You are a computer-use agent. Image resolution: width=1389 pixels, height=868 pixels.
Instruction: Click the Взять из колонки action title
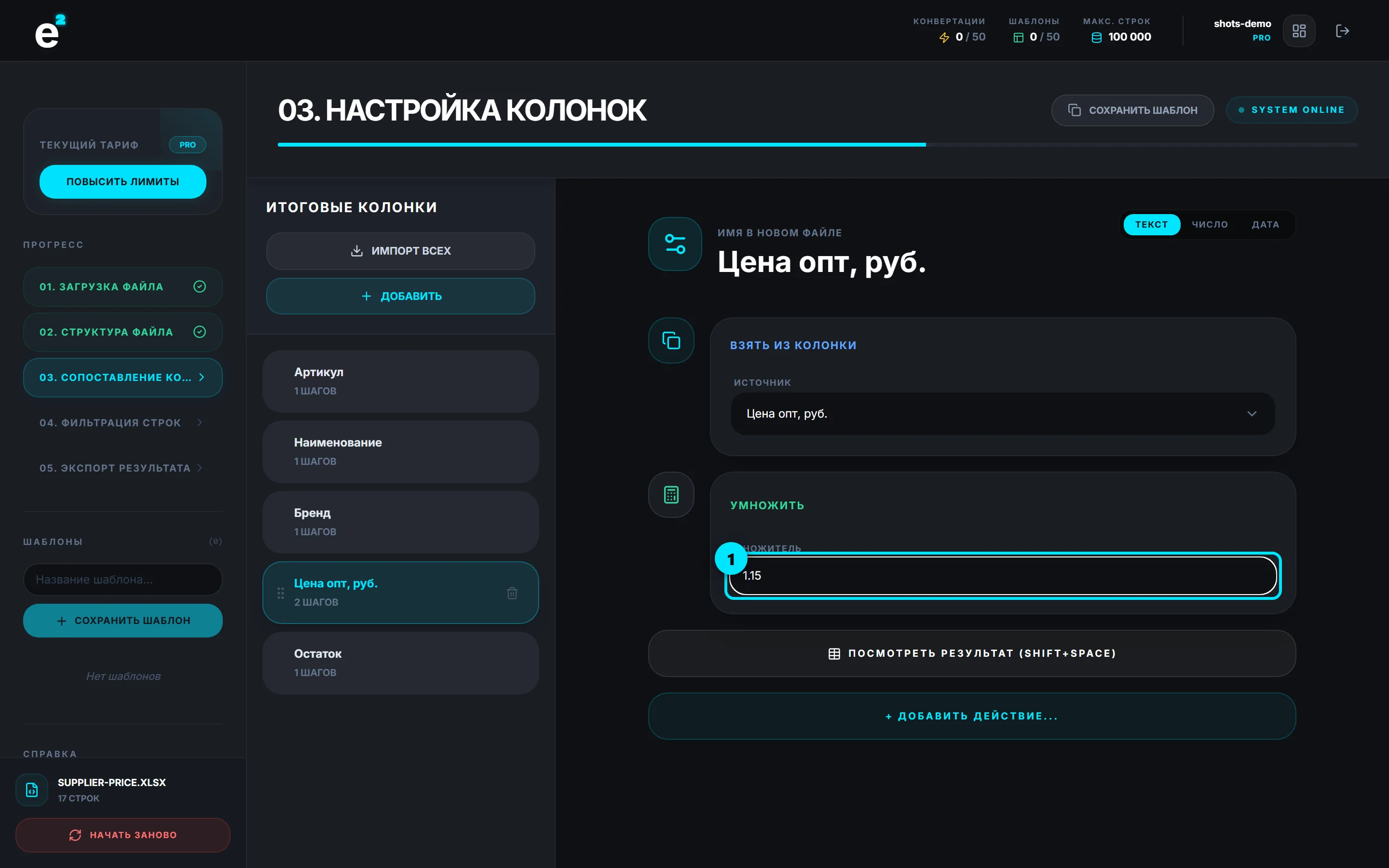[x=793, y=345]
